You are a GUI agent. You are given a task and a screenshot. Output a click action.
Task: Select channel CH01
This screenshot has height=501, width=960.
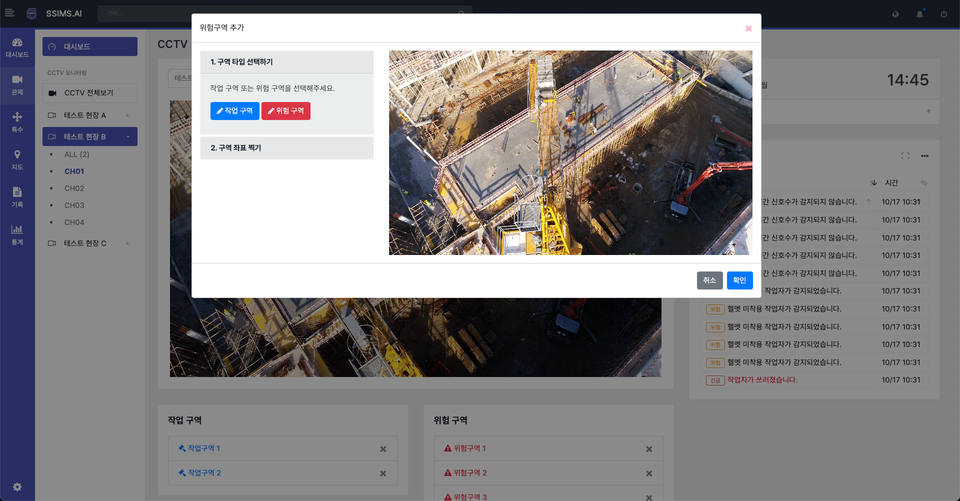pyautogui.click(x=74, y=171)
